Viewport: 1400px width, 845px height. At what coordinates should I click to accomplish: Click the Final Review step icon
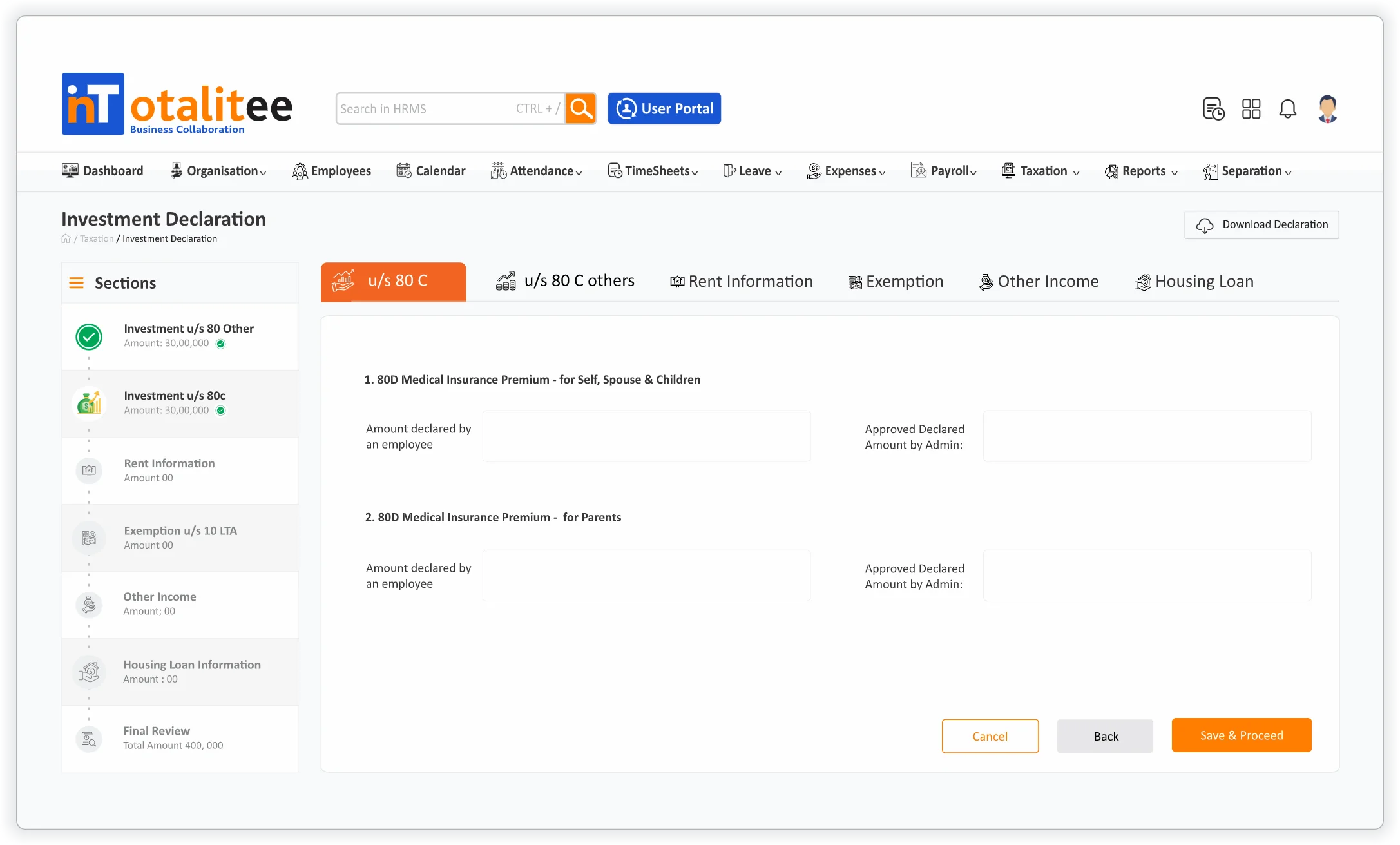89,739
